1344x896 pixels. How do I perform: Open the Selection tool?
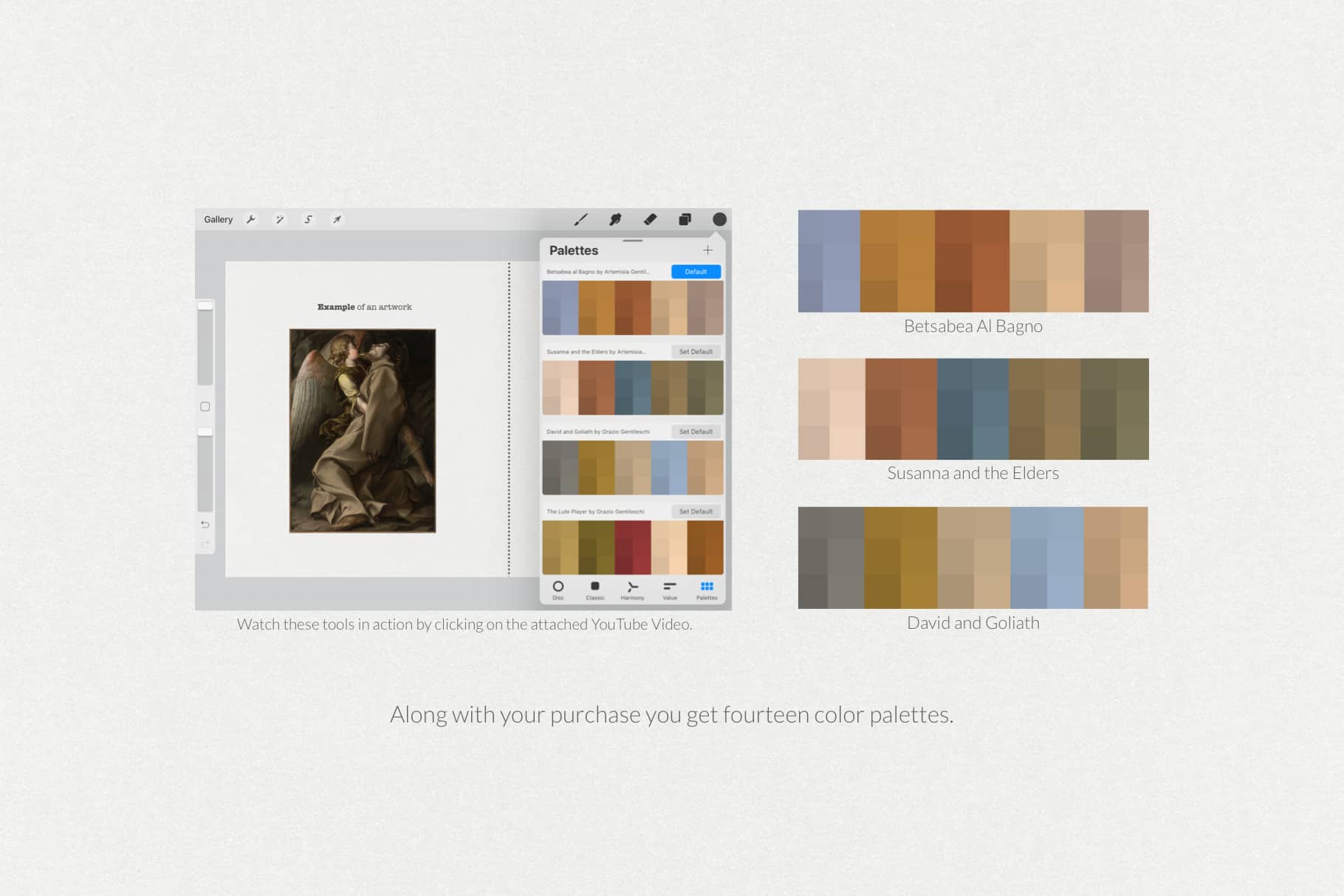(x=308, y=218)
